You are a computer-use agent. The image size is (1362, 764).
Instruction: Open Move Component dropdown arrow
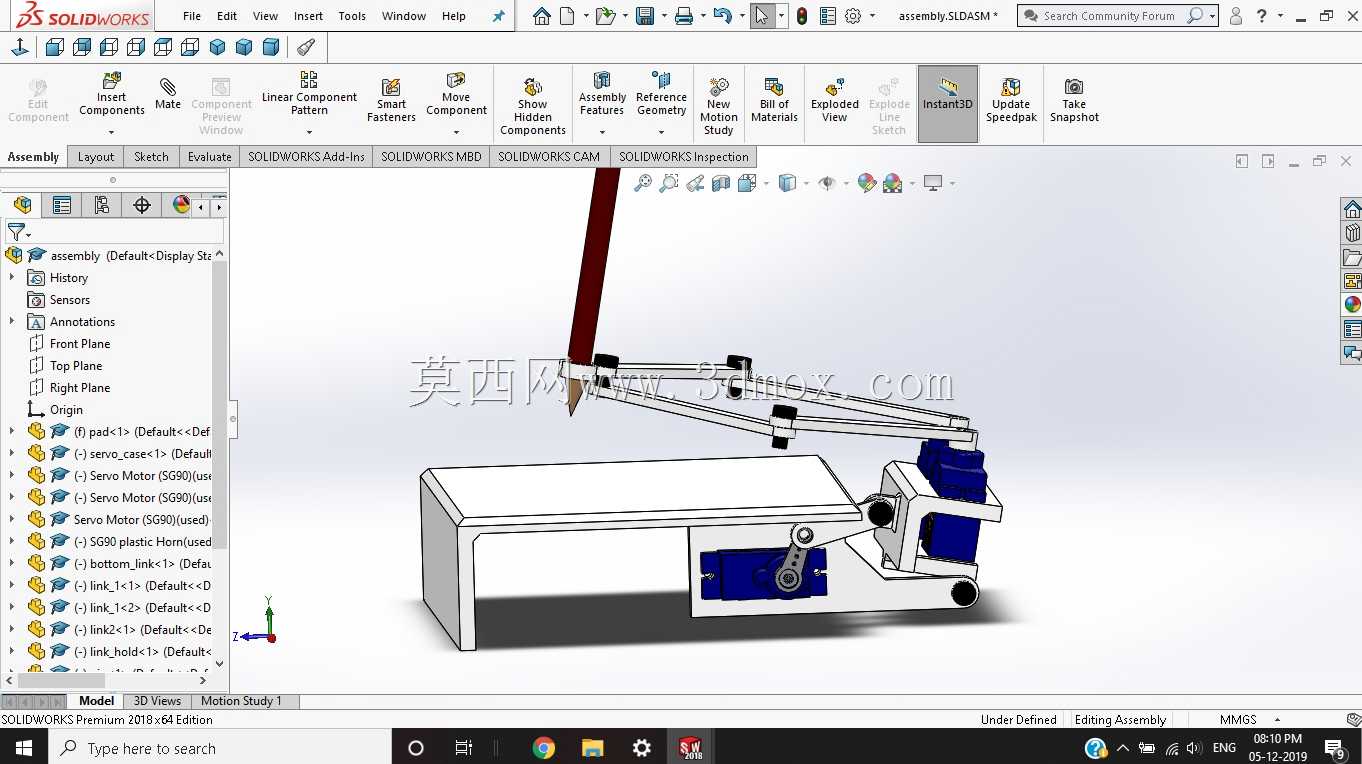[x=456, y=132]
